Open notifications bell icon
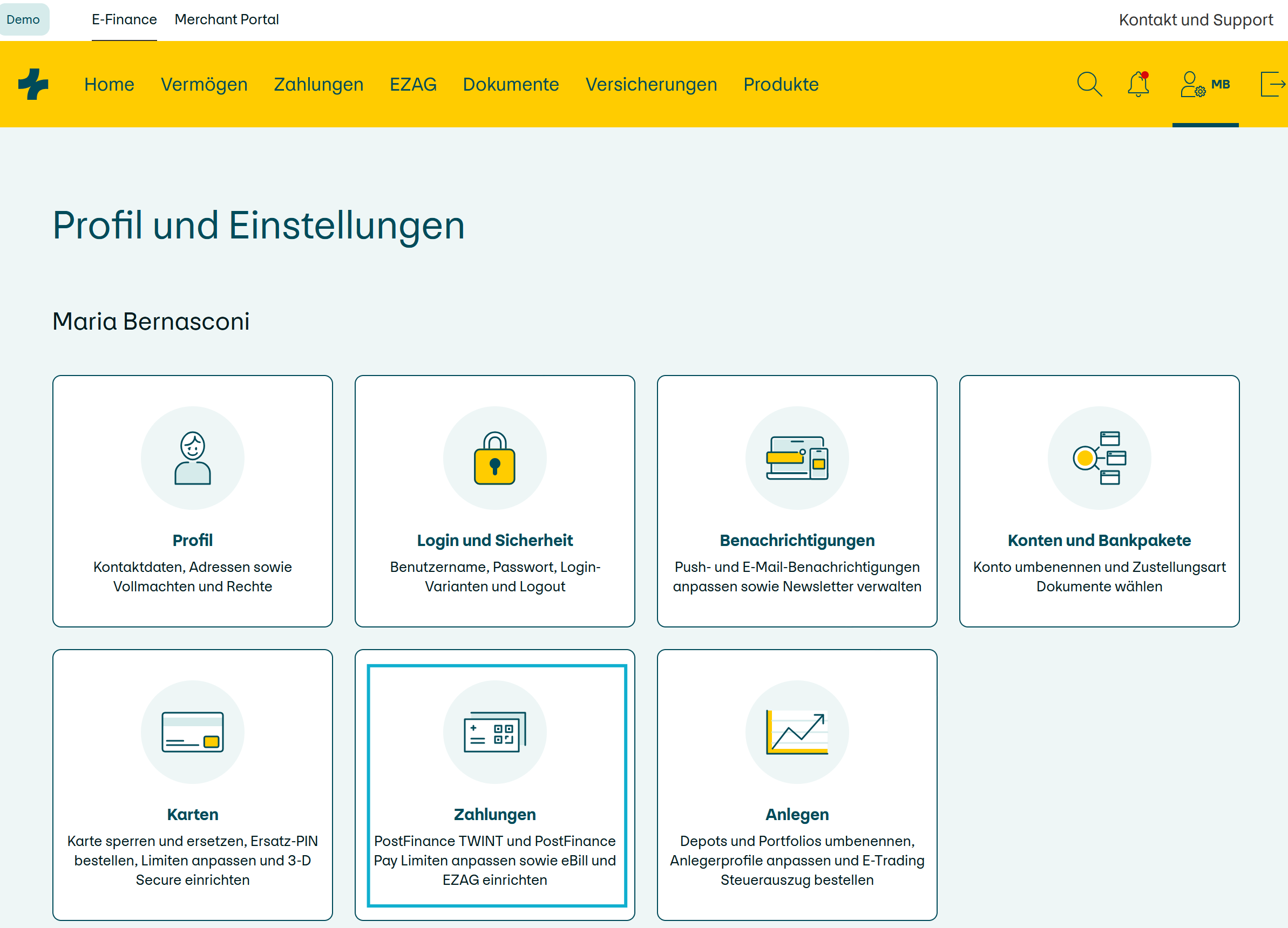Viewport: 1288px width, 928px height. [1138, 84]
